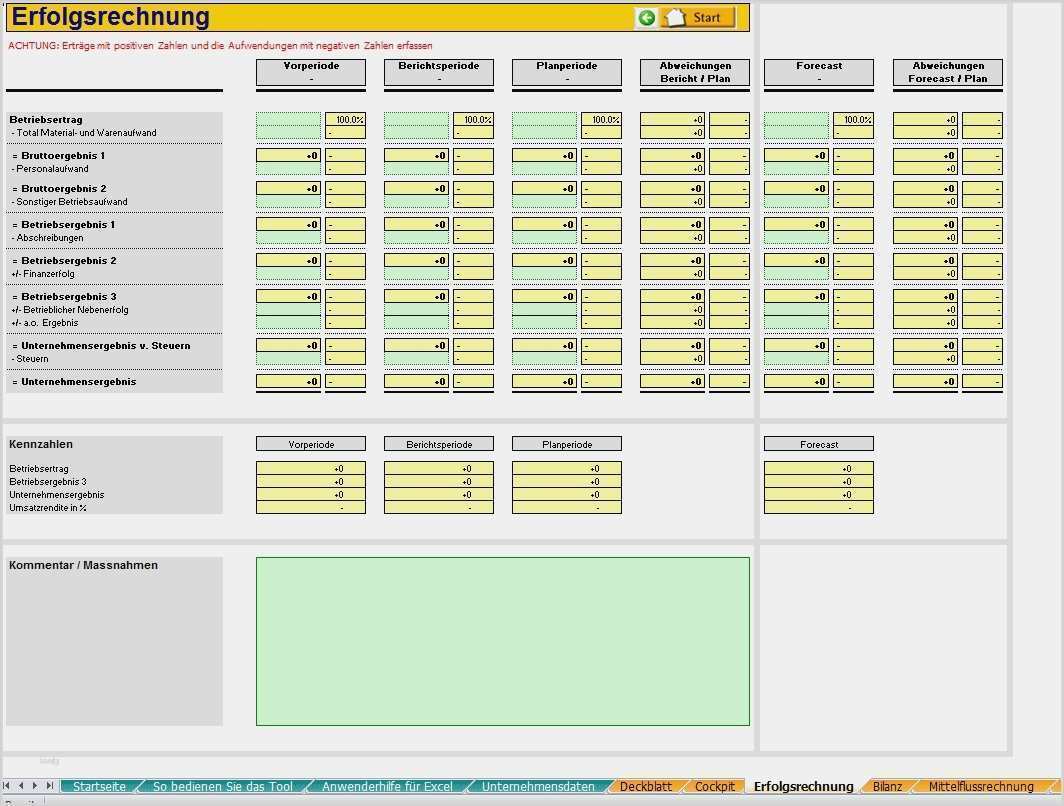The image size is (1064, 806).
Task: Click the Betriebsertrag row label
Action: [x=46, y=119]
